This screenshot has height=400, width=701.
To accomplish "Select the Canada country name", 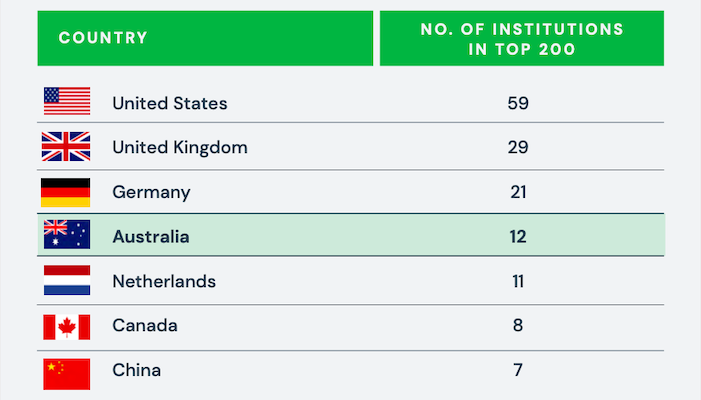I will tap(144, 326).
